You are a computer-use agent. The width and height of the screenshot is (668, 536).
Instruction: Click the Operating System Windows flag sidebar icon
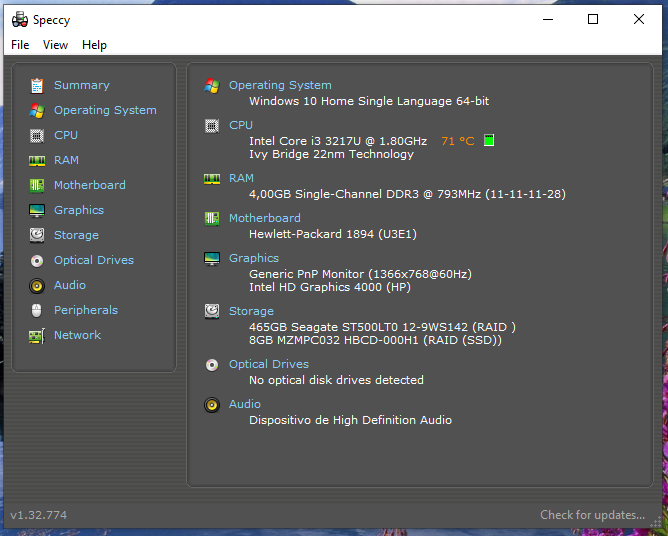point(37,111)
